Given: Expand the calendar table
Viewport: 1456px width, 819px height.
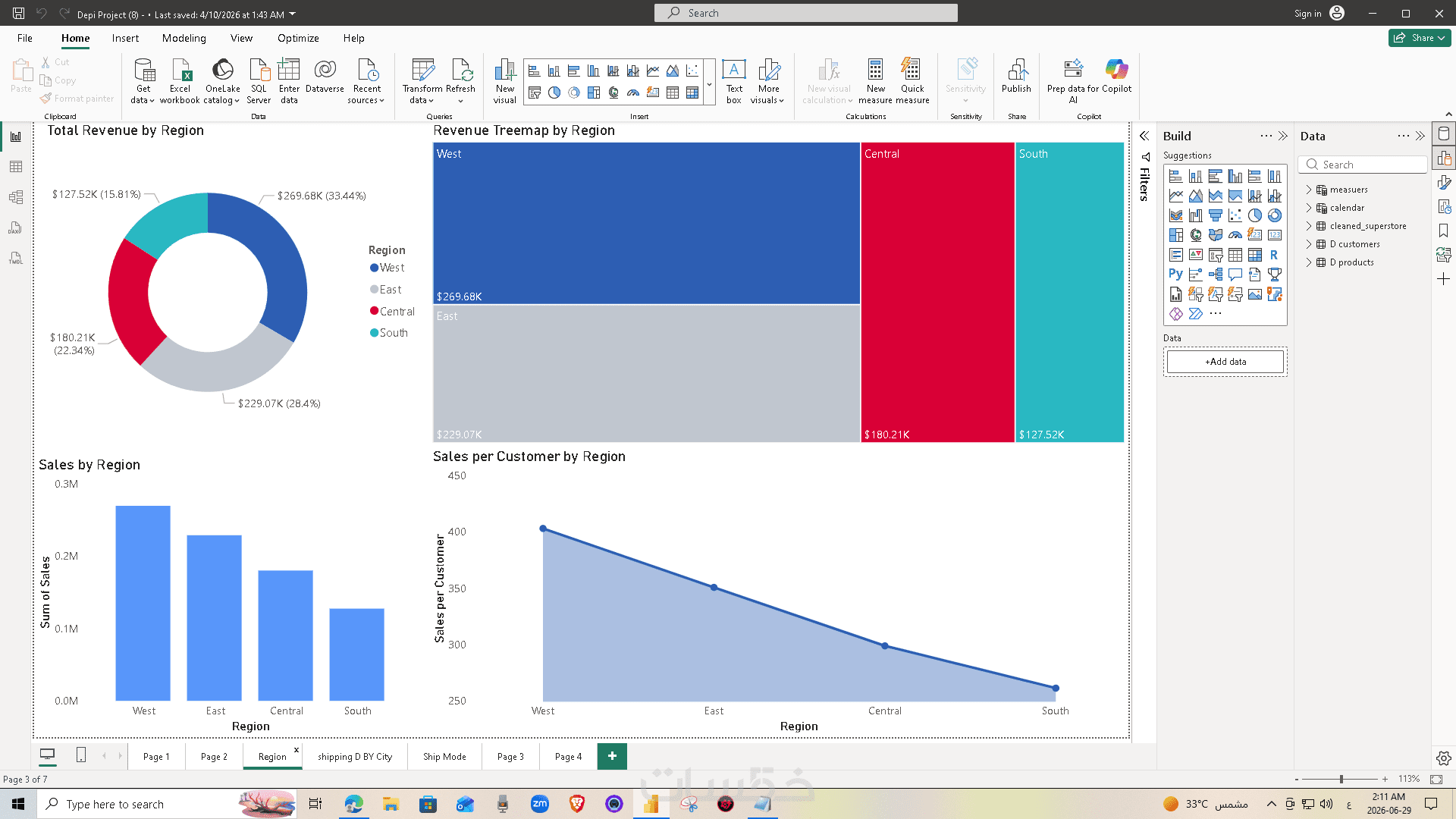Looking at the screenshot, I should point(1309,208).
